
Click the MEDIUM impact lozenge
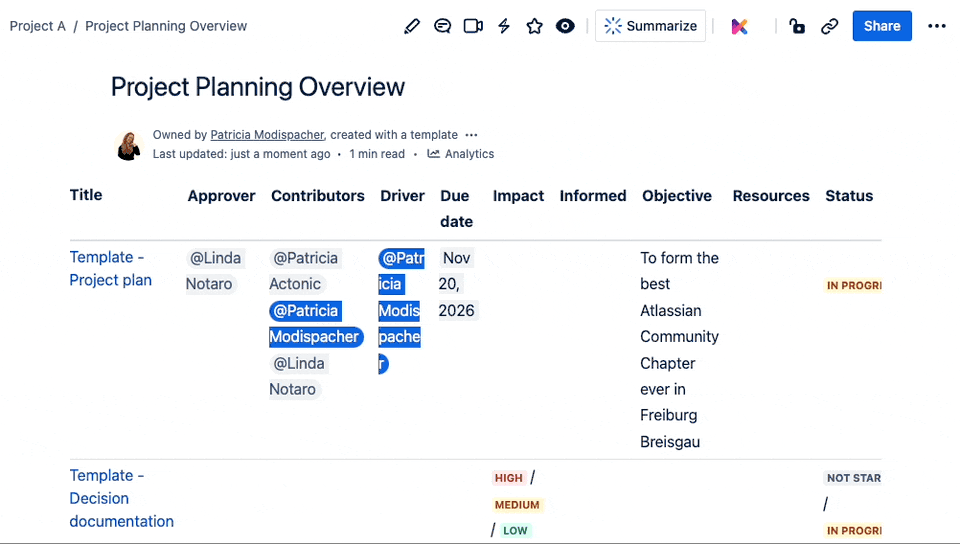click(x=517, y=505)
